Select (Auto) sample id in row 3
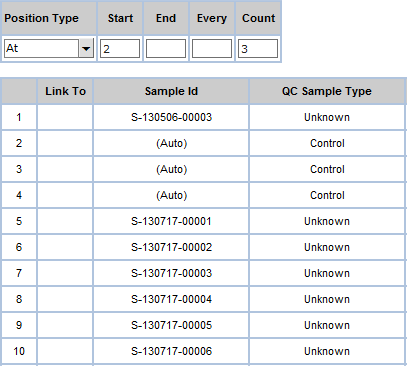407x366 pixels. pyautogui.click(x=171, y=169)
